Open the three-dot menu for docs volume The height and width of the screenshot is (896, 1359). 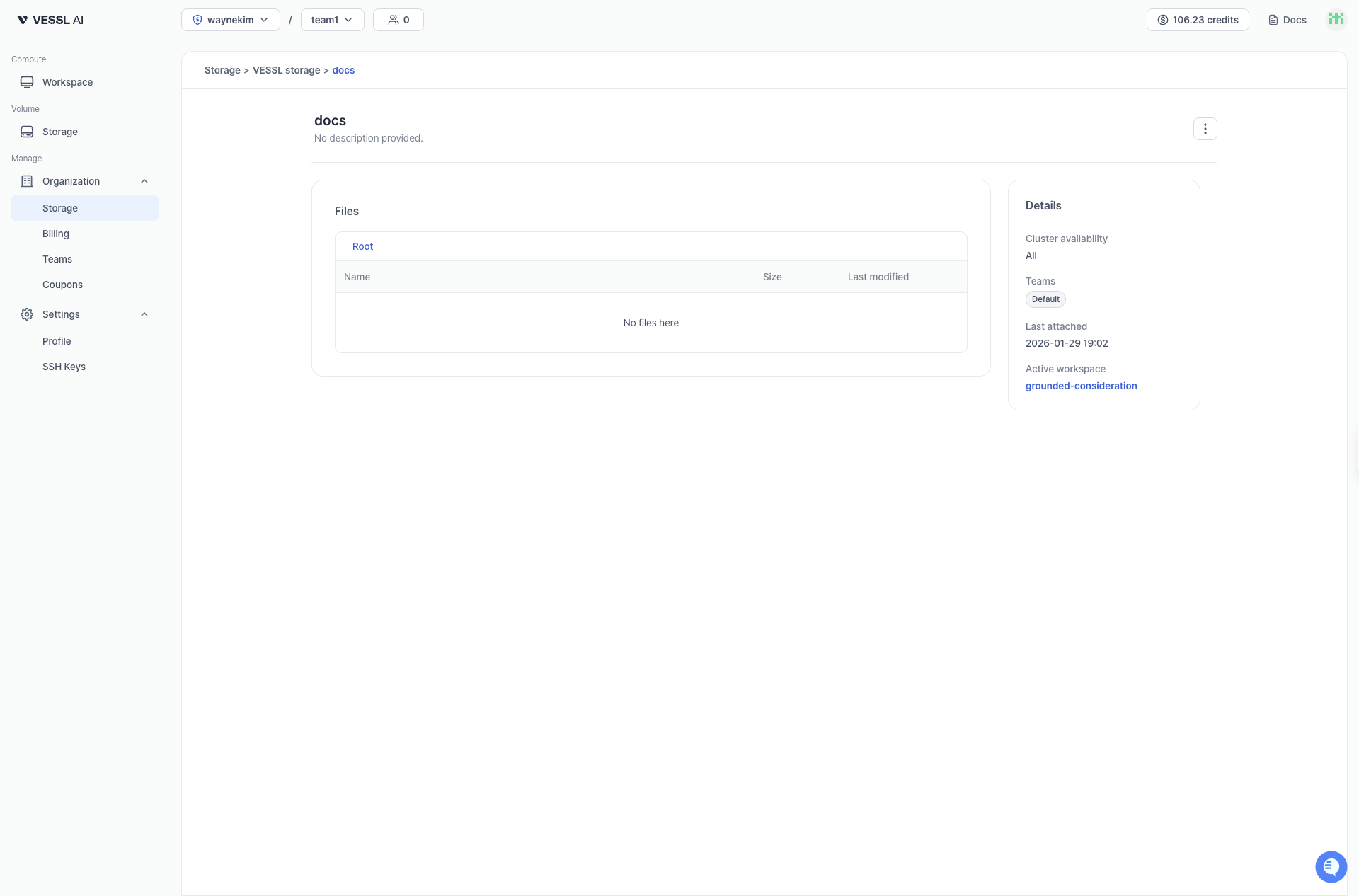(x=1205, y=129)
